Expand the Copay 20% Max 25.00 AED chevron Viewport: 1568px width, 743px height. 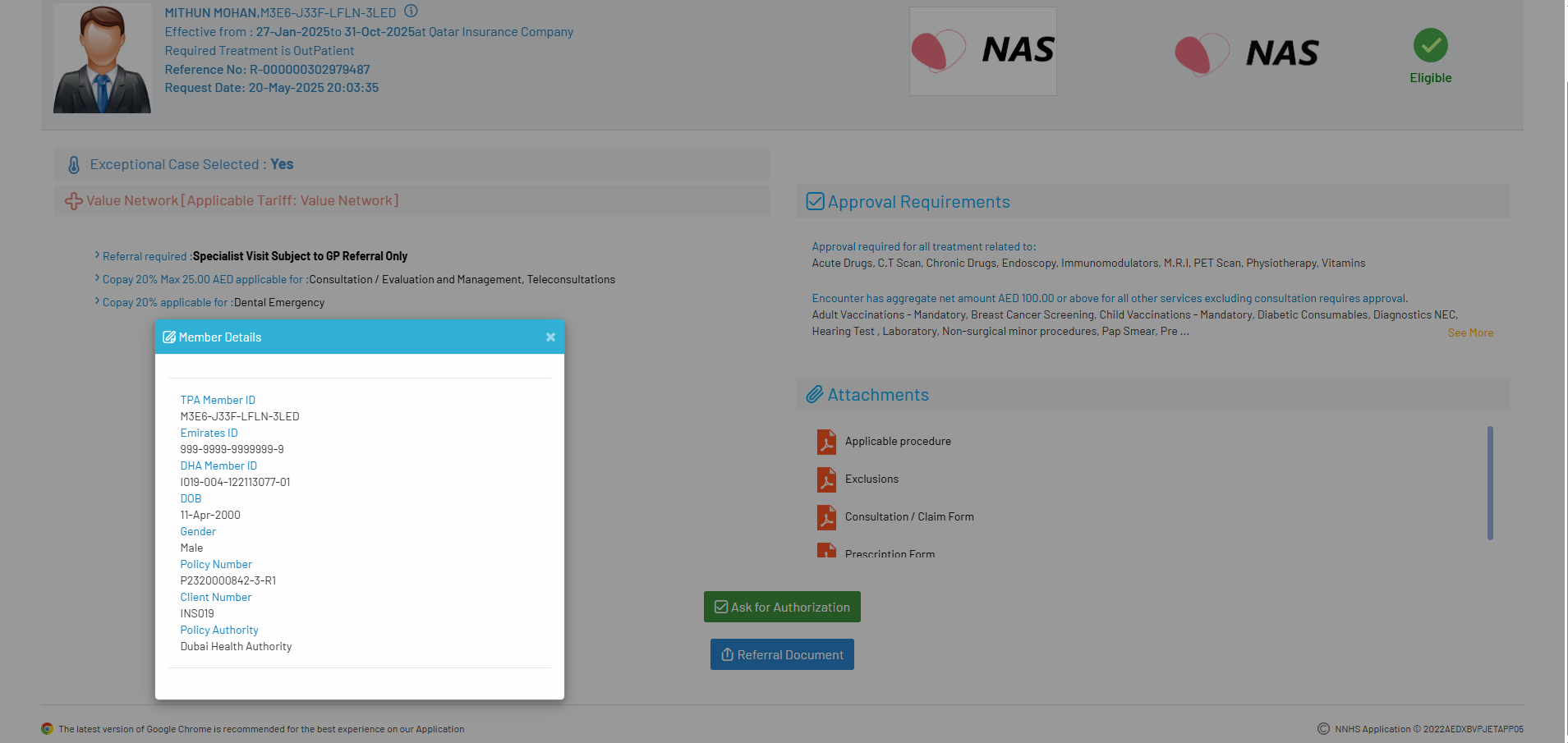(97, 278)
